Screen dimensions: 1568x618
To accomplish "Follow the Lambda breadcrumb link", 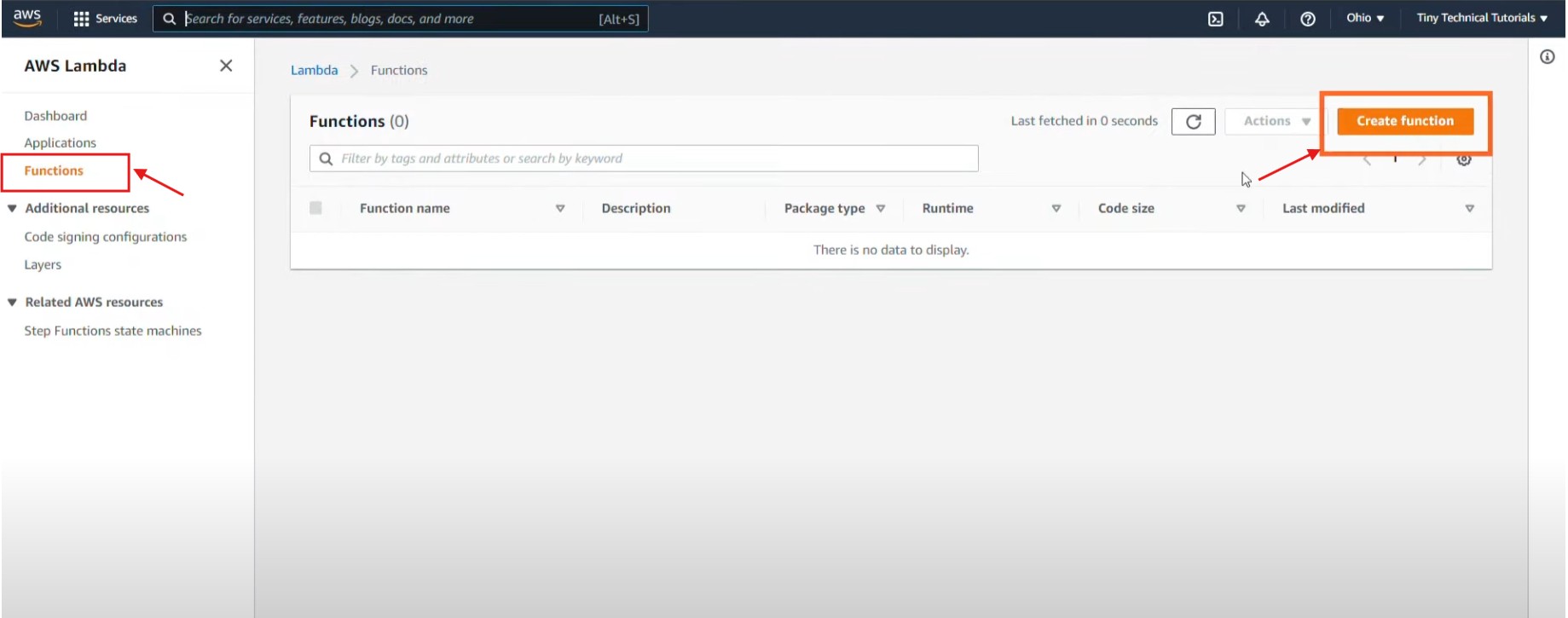I will point(314,71).
